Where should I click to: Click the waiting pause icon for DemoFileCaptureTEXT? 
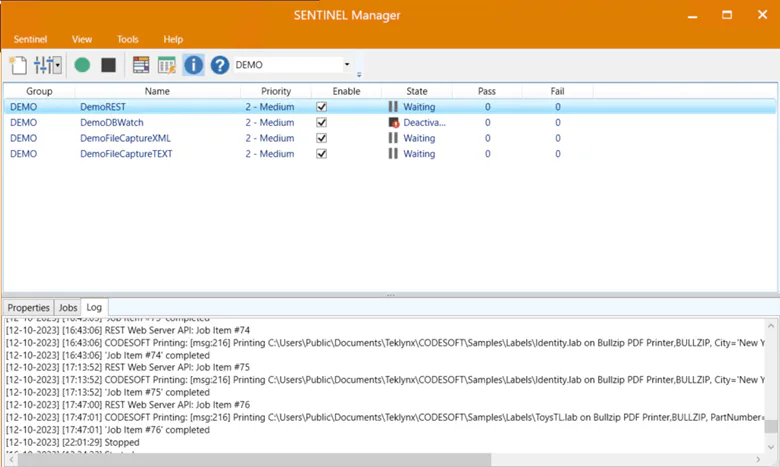click(x=393, y=154)
